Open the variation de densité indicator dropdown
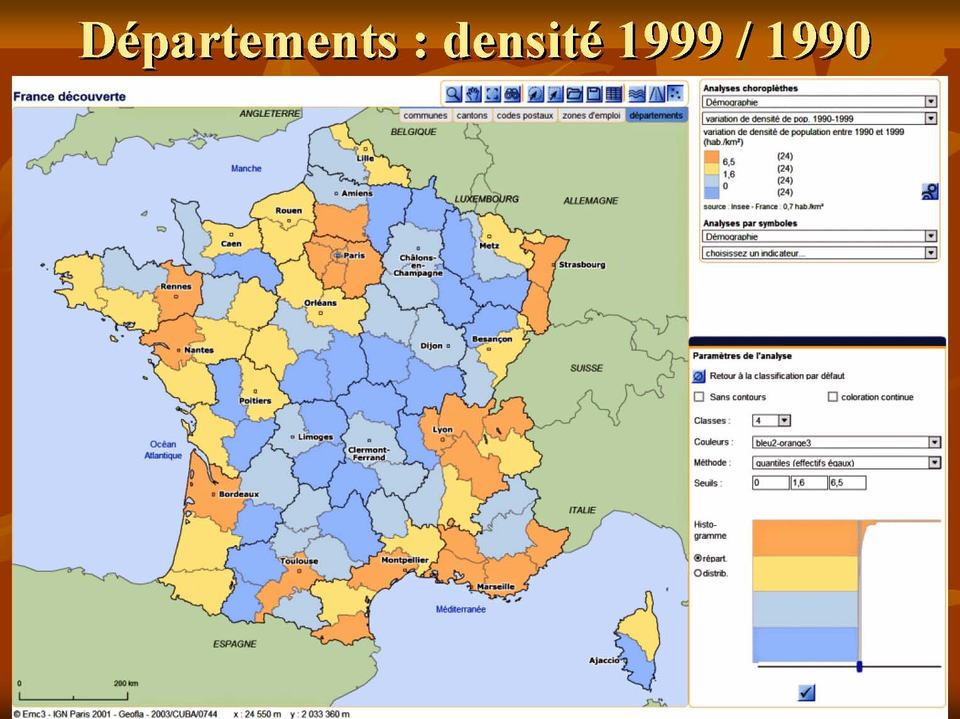The image size is (960, 719). coord(819,118)
